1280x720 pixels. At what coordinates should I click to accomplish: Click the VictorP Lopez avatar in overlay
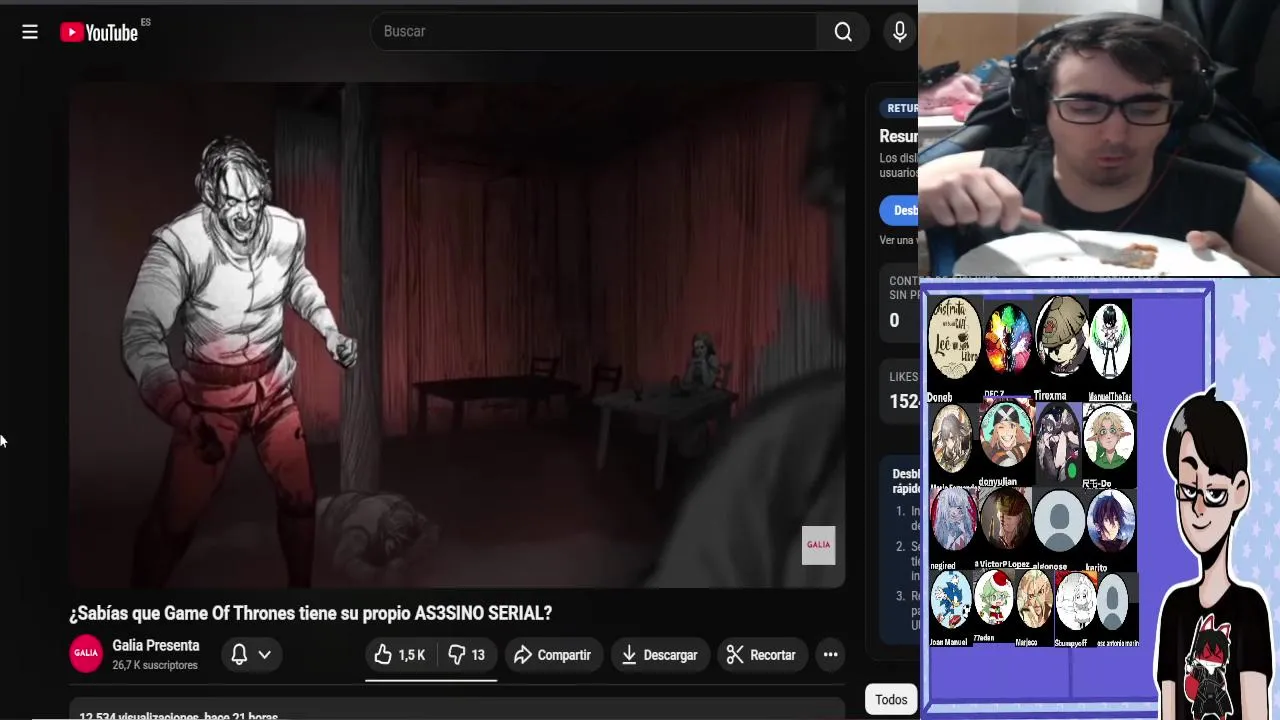coord(1006,520)
